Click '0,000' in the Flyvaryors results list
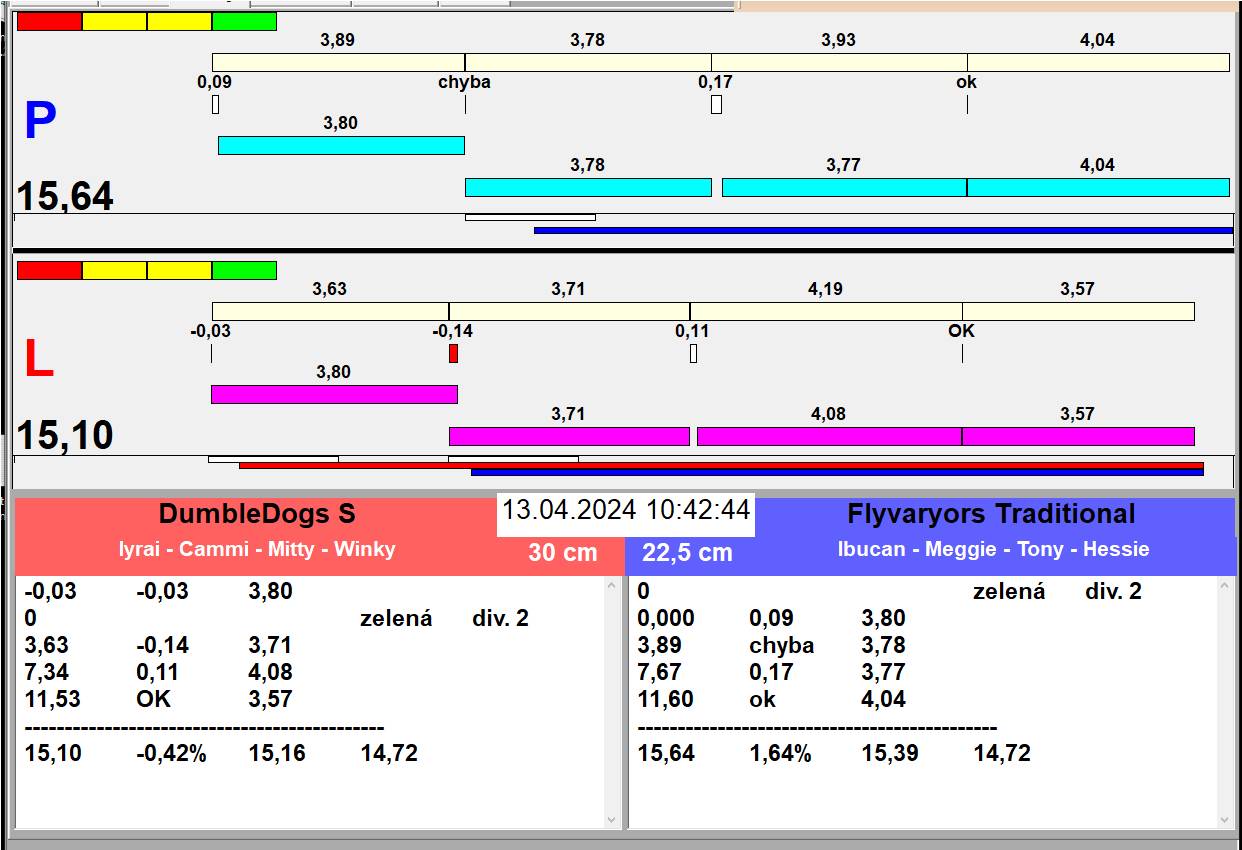Viewport: 1242px width, 850px height. coord(666,619)
